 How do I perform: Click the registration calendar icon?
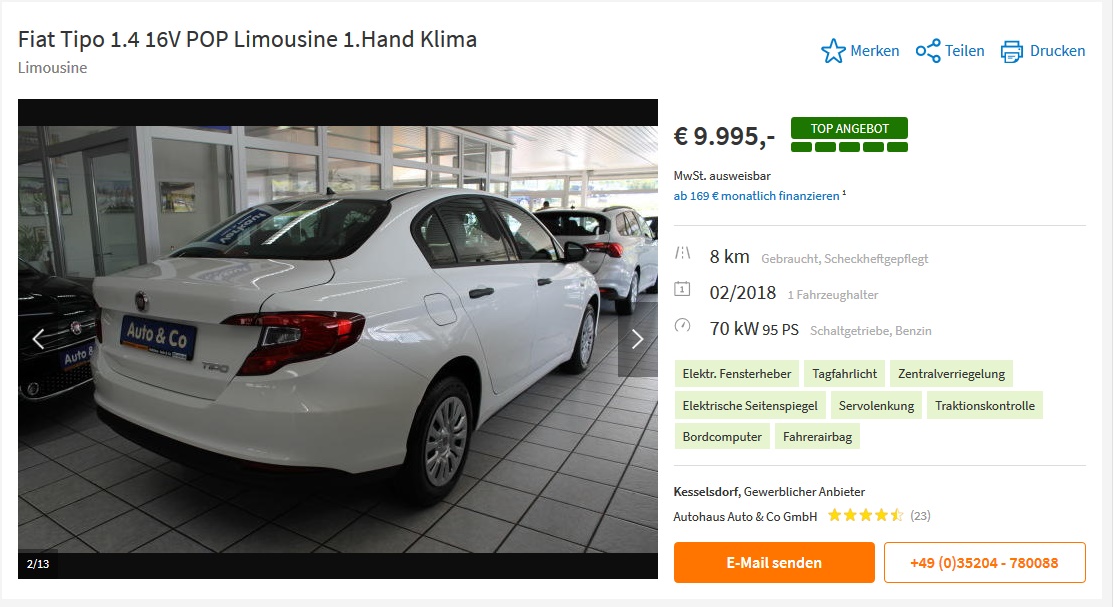(x=682, y=289)
